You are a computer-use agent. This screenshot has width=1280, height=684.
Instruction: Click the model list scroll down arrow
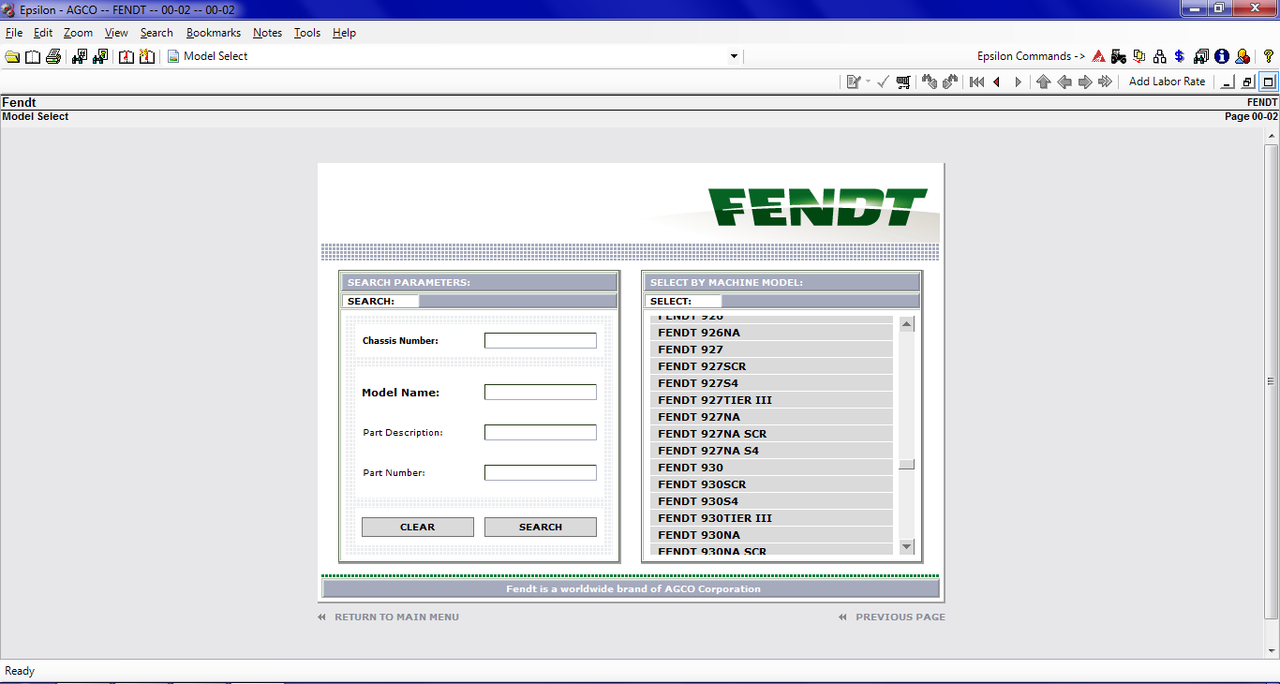[907, 546]
